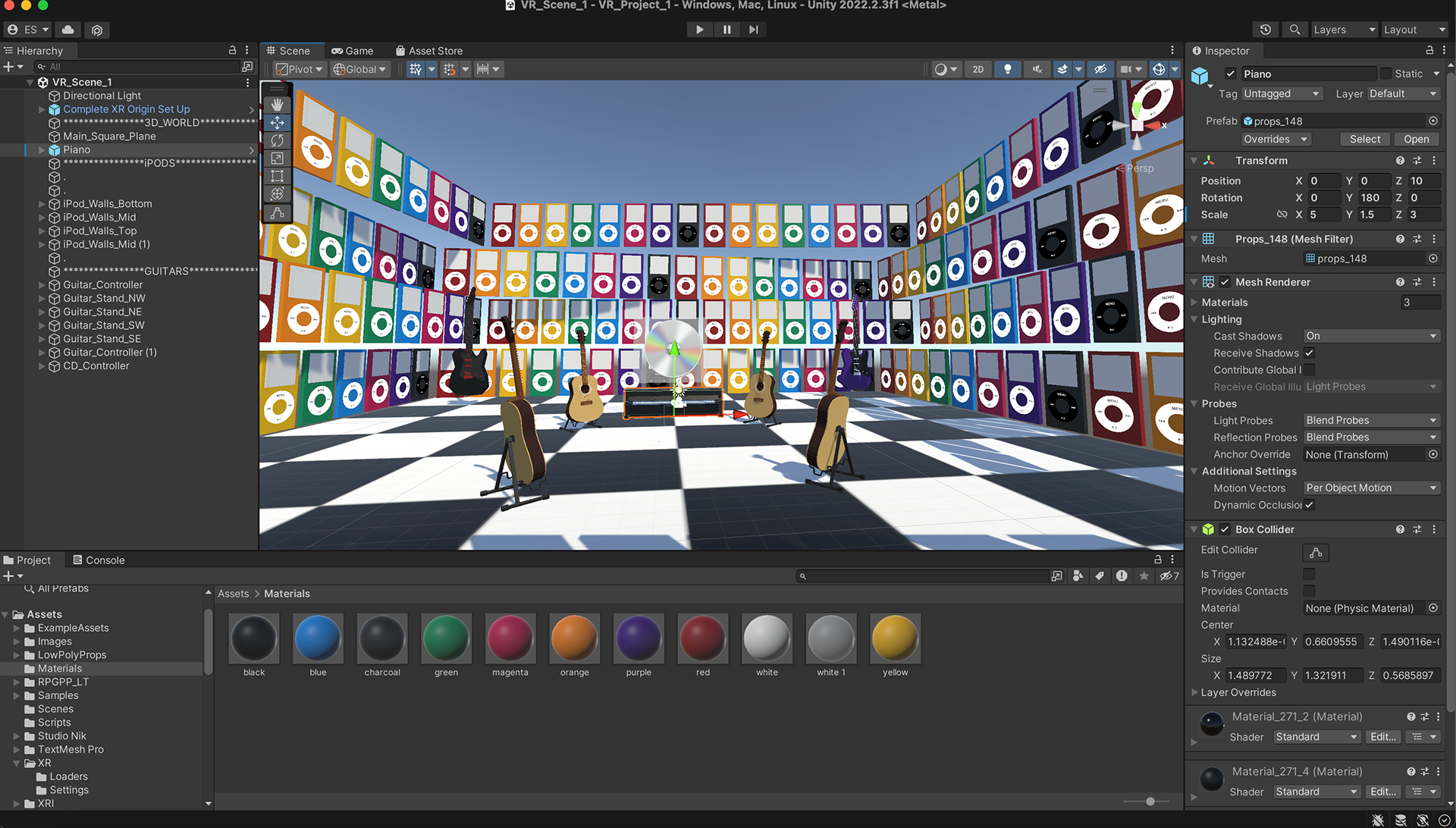Open Cast Shadows dropdown
1456x828 pixels.
tap(1371, 336)
